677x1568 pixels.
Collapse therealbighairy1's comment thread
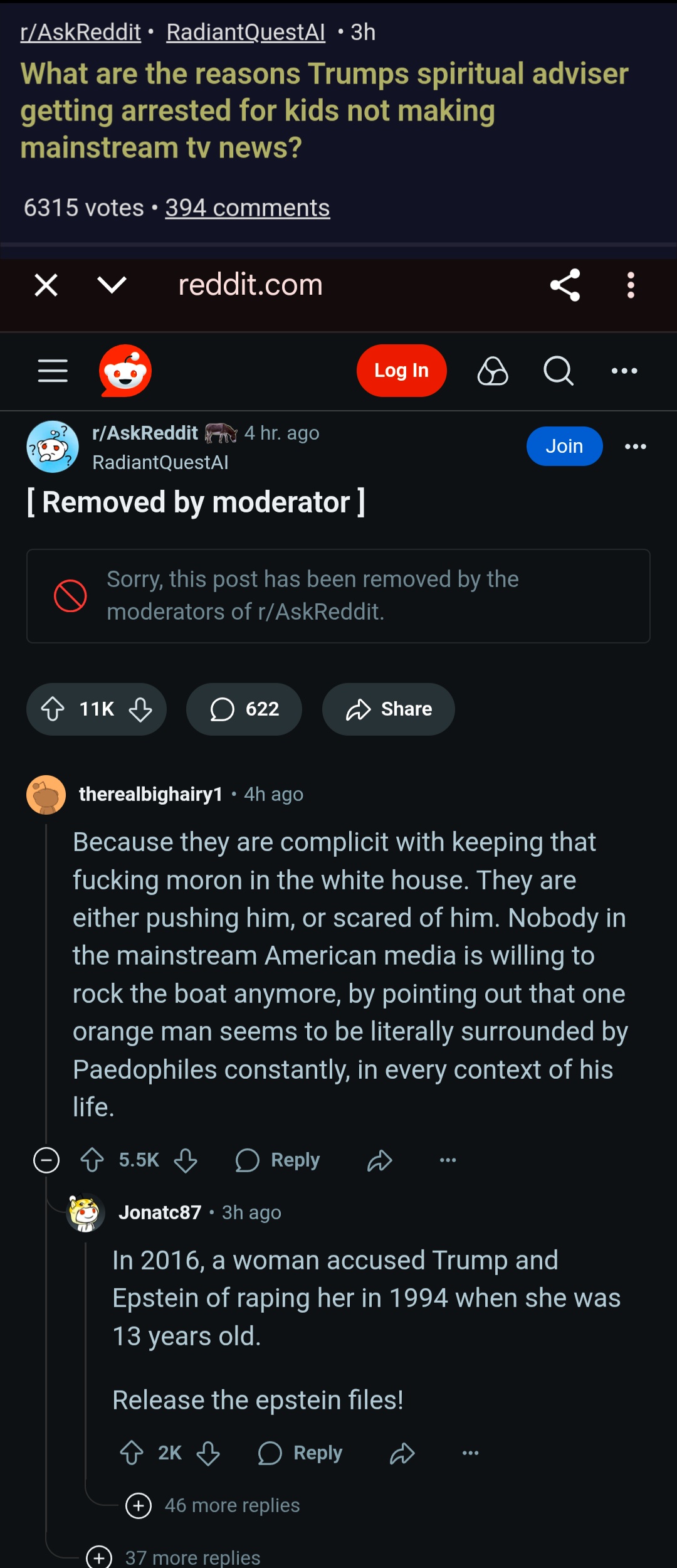point(46,1160)
